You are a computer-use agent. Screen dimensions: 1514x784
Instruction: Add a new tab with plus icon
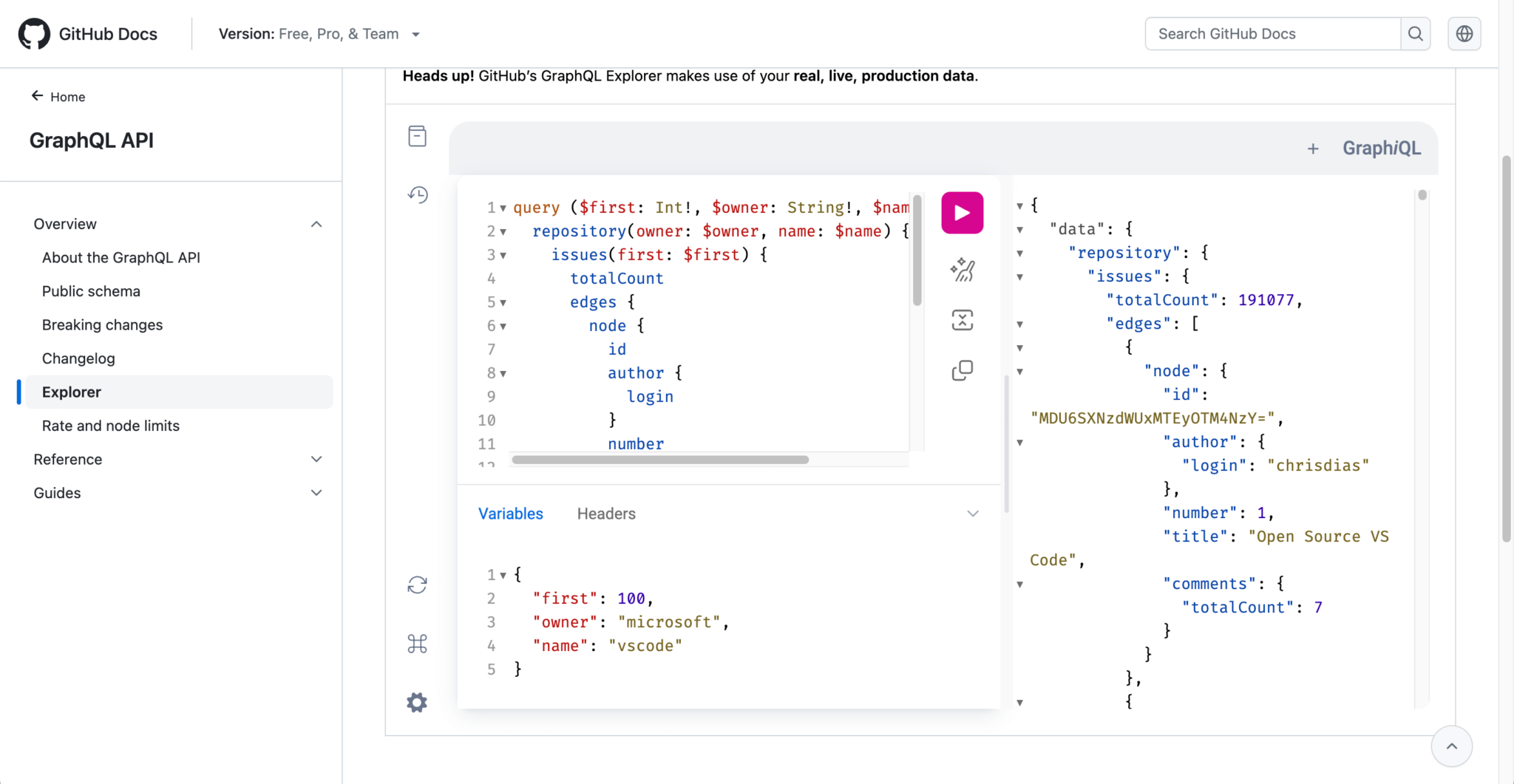pos(1313,149)
